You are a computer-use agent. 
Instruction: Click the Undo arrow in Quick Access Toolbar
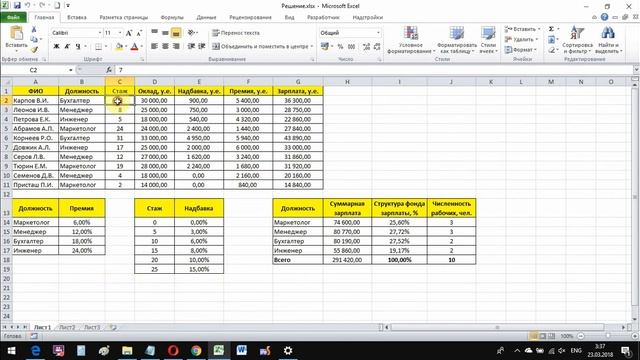pos(28,6)
